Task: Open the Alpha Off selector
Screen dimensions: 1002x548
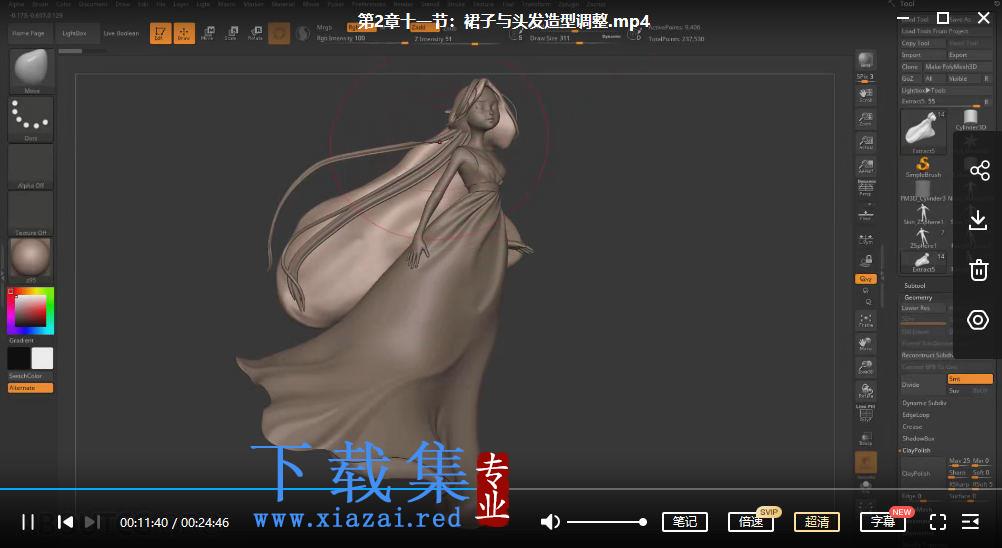Action: tap(31, 167)
